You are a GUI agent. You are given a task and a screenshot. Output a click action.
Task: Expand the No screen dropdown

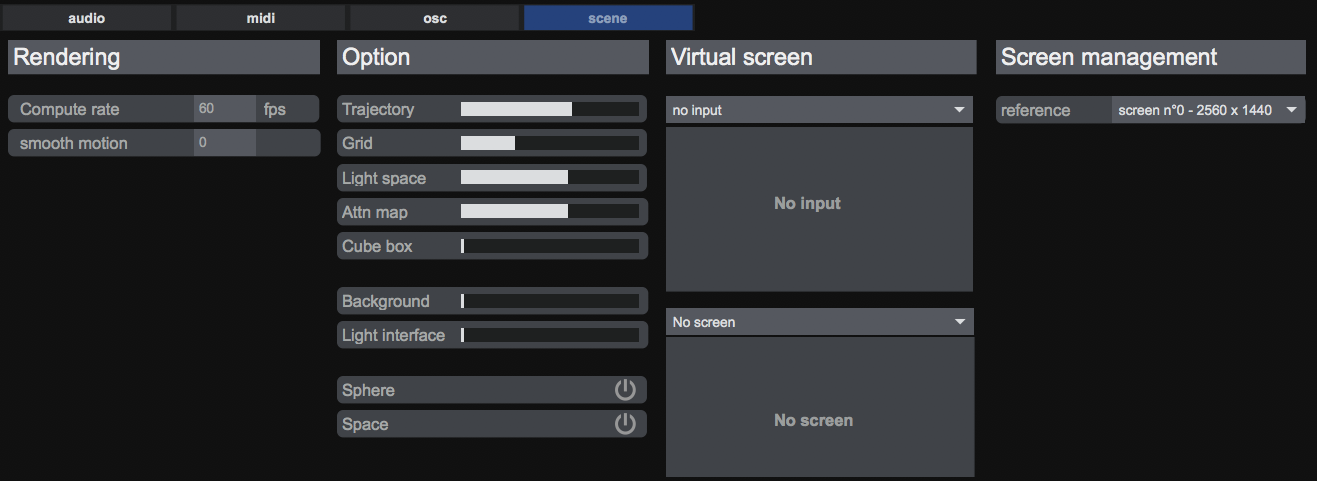pyautogui.click(x=819, y=322)
